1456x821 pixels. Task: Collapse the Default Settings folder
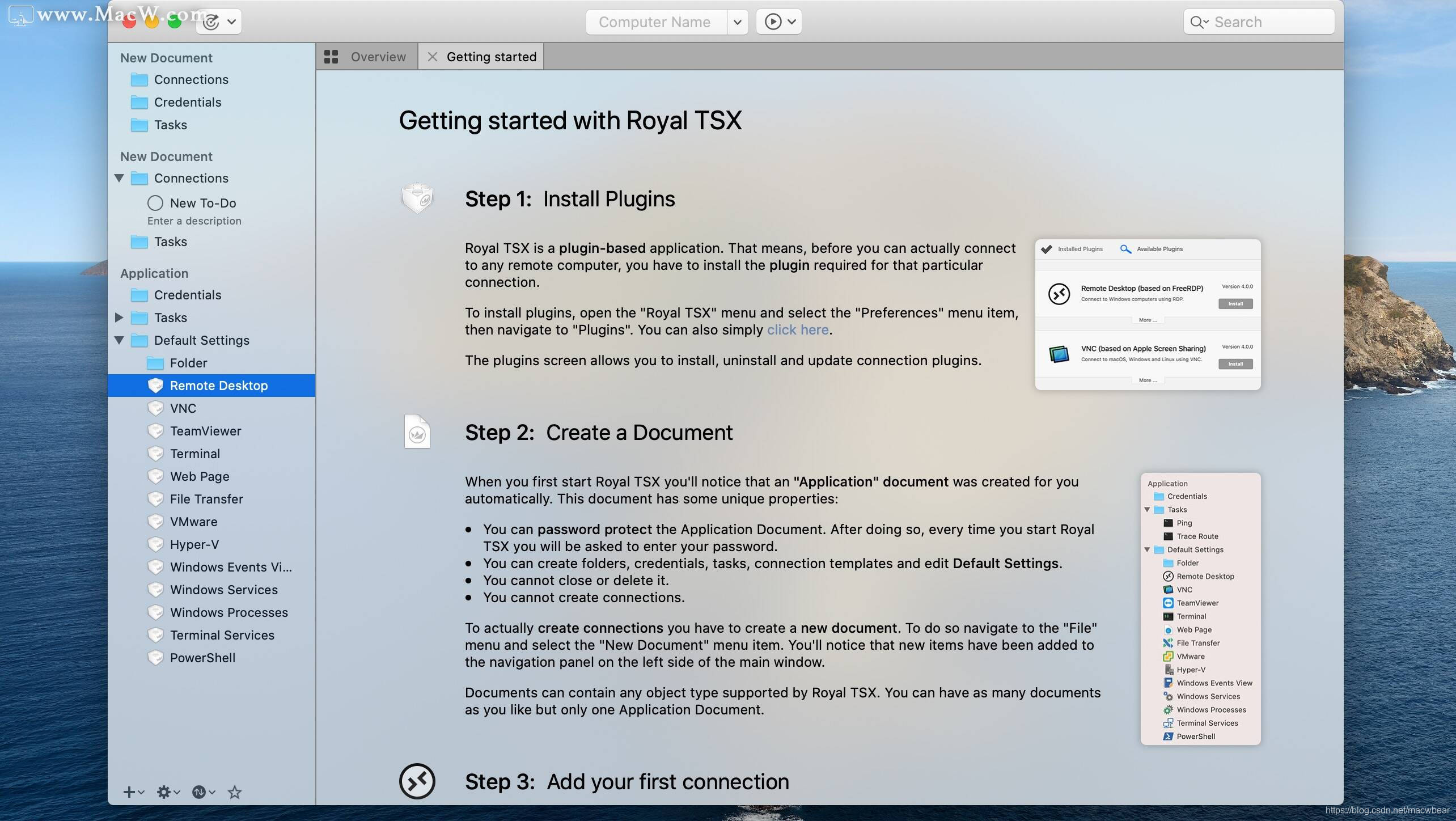[119, 340]
